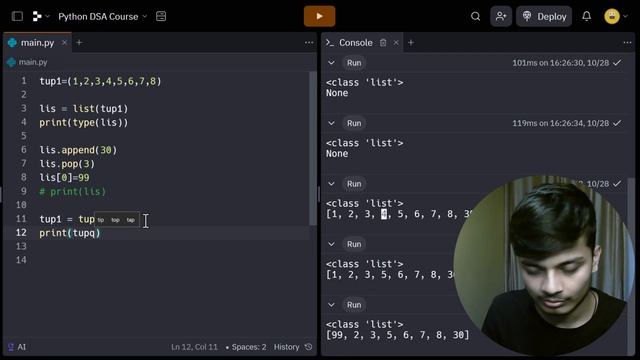Toggle the sidebar panel icon

(x=17, y=16)
